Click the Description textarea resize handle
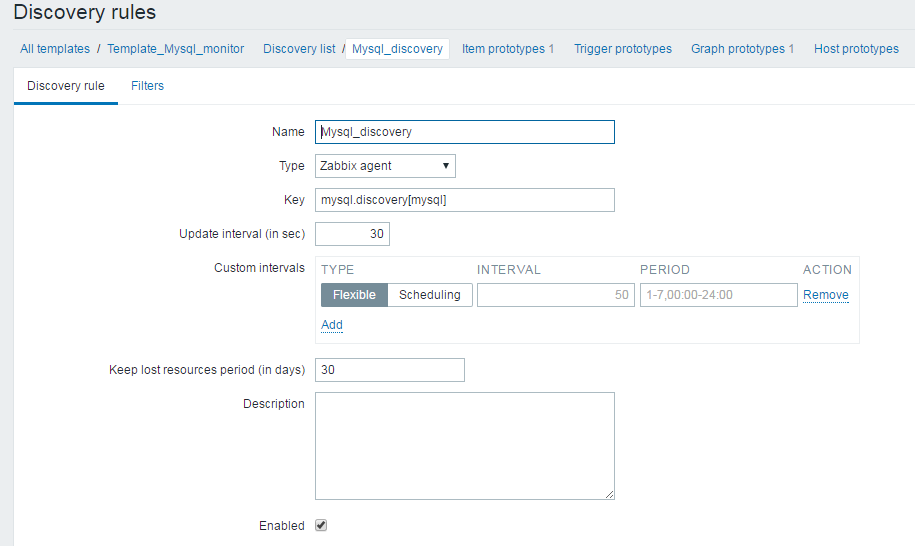The width and height of the screenshot is (915, 546). tap(609, 495)
